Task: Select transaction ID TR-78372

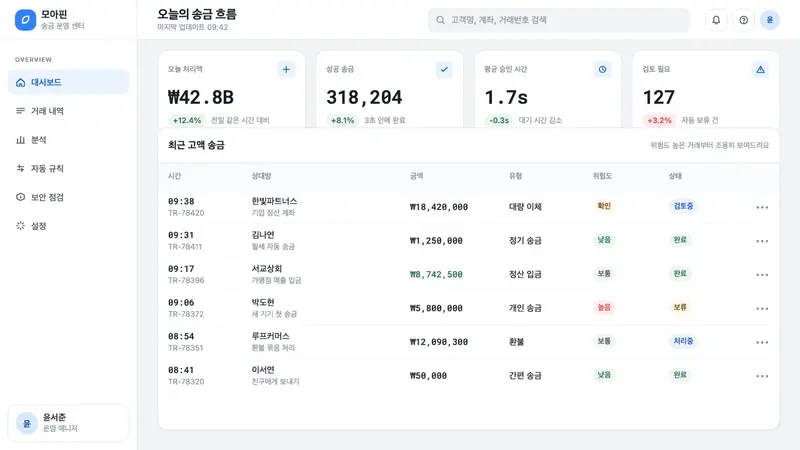Action: [x=186, y=314]
